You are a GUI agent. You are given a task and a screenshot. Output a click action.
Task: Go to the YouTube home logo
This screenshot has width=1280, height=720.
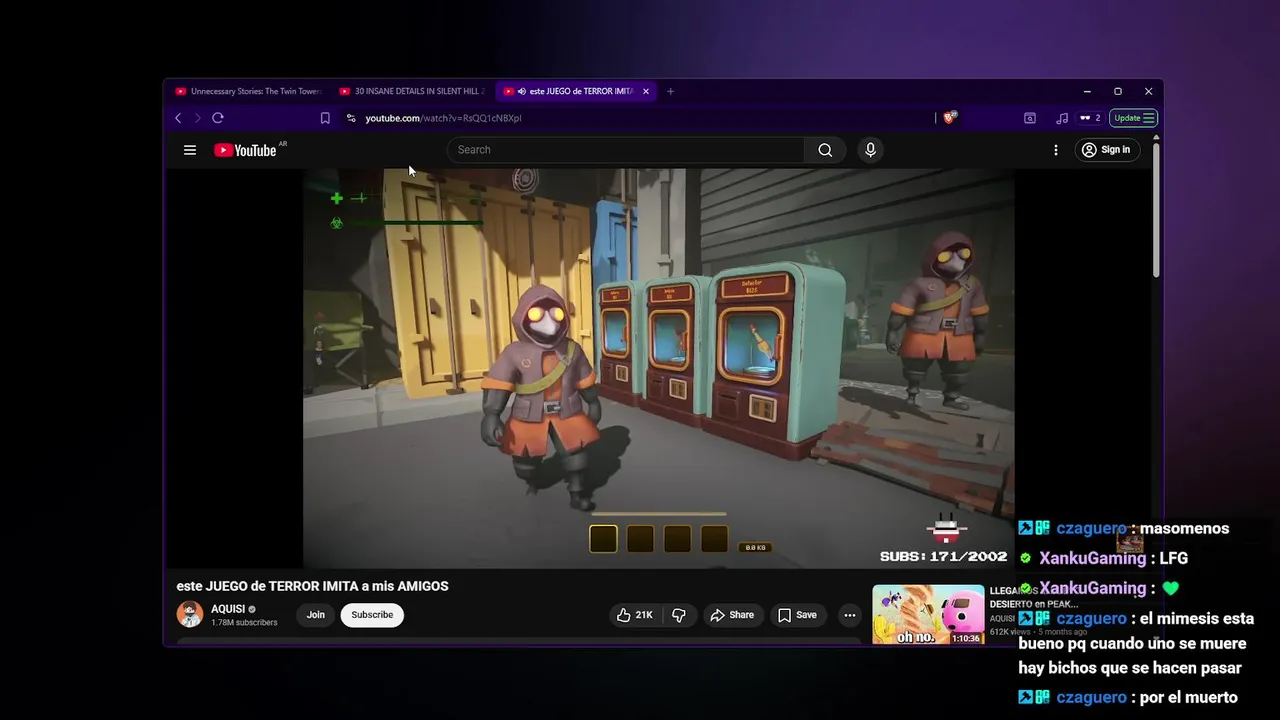pos(245,150)
